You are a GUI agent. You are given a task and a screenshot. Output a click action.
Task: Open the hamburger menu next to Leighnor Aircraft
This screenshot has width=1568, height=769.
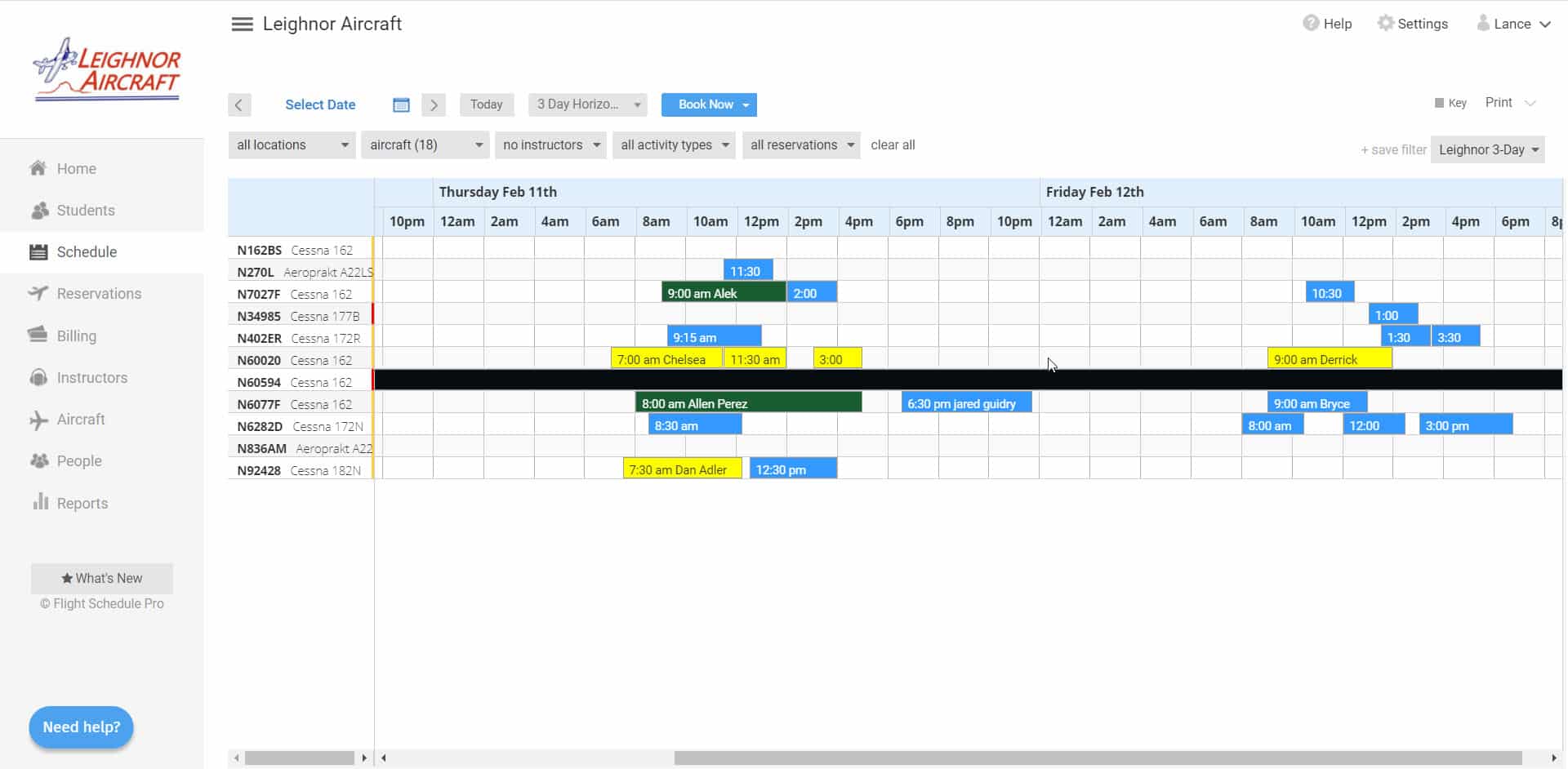click(x=242, y=24)
